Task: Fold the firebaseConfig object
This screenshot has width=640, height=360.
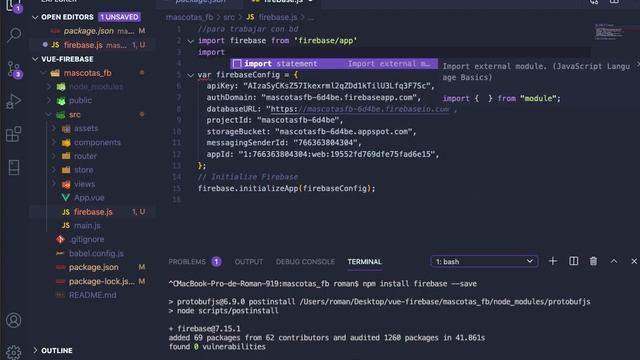Action: point(191,75)
